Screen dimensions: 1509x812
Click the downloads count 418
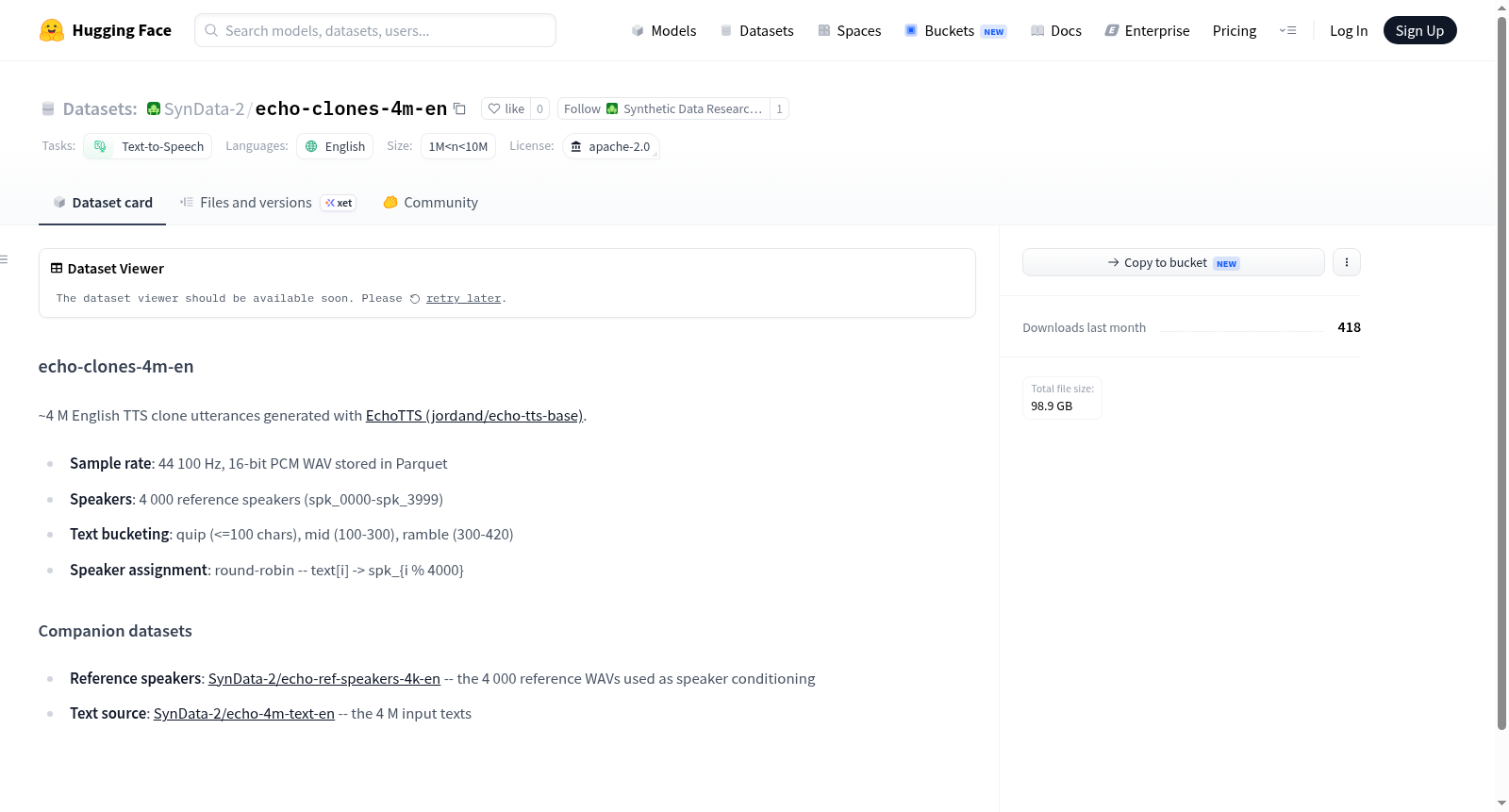pos(1349,327)
